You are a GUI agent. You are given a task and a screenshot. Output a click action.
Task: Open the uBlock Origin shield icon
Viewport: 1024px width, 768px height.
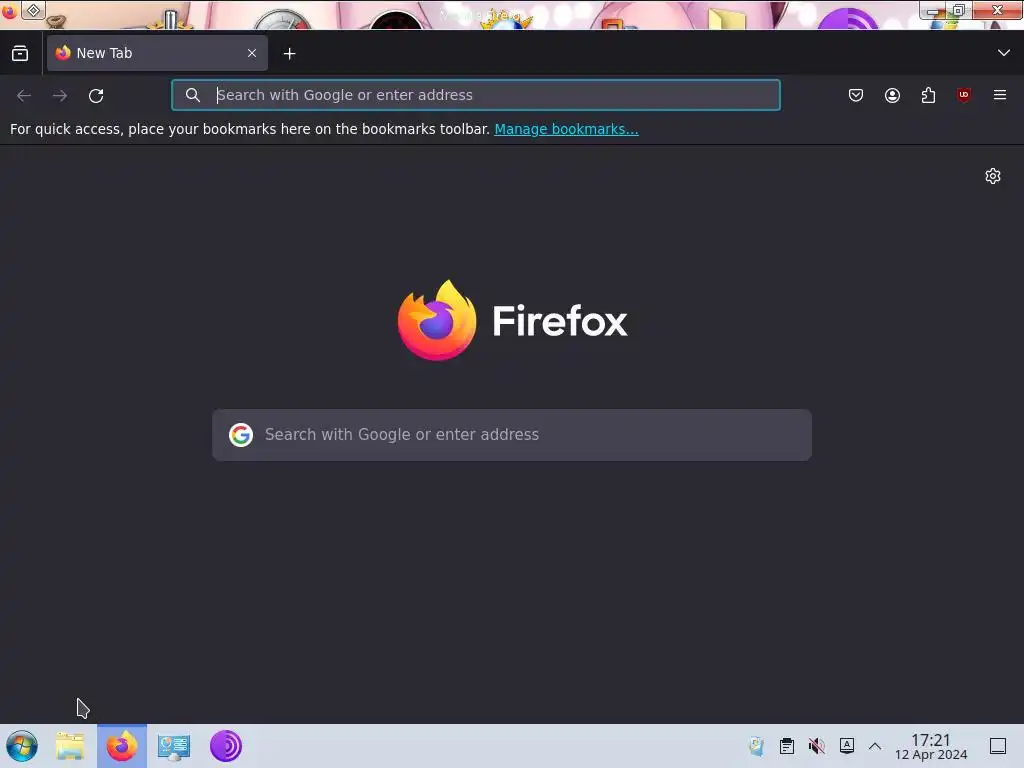964,95
